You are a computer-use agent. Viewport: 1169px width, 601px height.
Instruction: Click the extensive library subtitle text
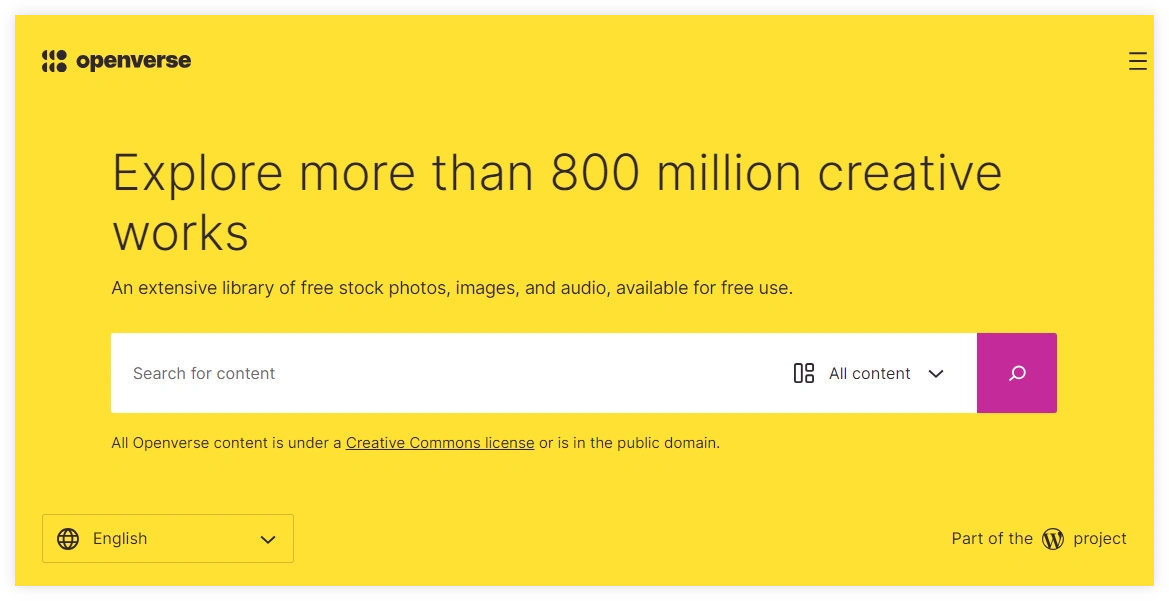(452, 288)
